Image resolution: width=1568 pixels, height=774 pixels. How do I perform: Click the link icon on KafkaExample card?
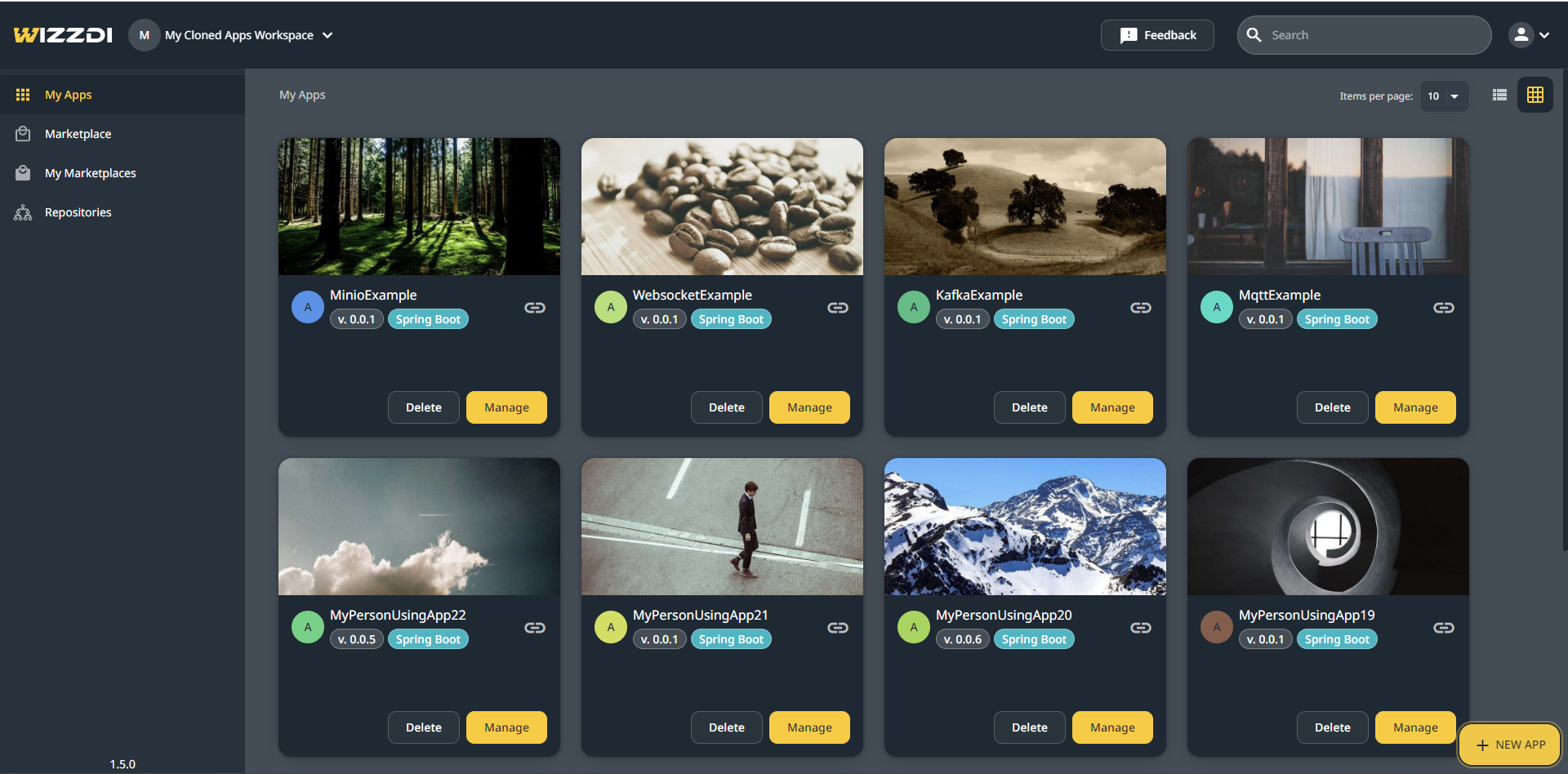pos(1140,308)
